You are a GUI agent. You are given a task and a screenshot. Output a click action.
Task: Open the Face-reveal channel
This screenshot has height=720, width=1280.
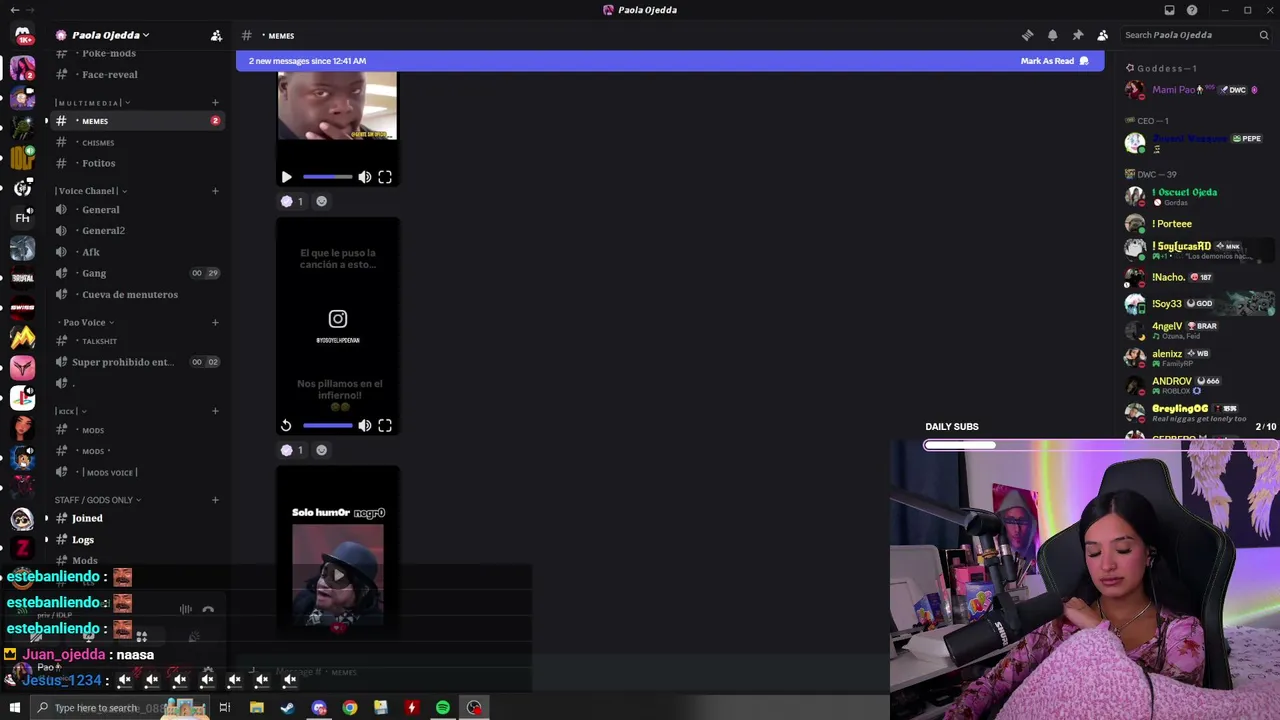138,74
